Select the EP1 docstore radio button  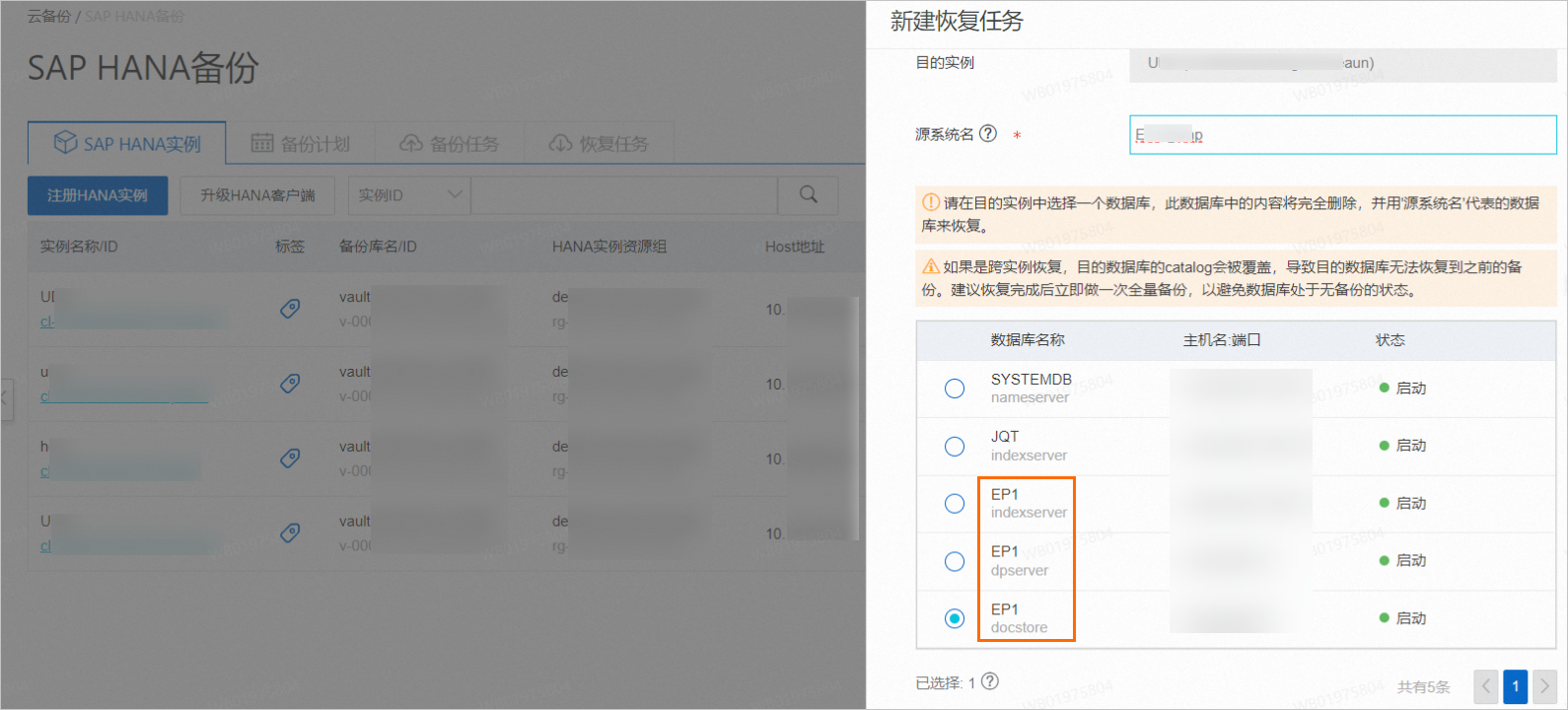pyautogui.click(x=955, y=618)
